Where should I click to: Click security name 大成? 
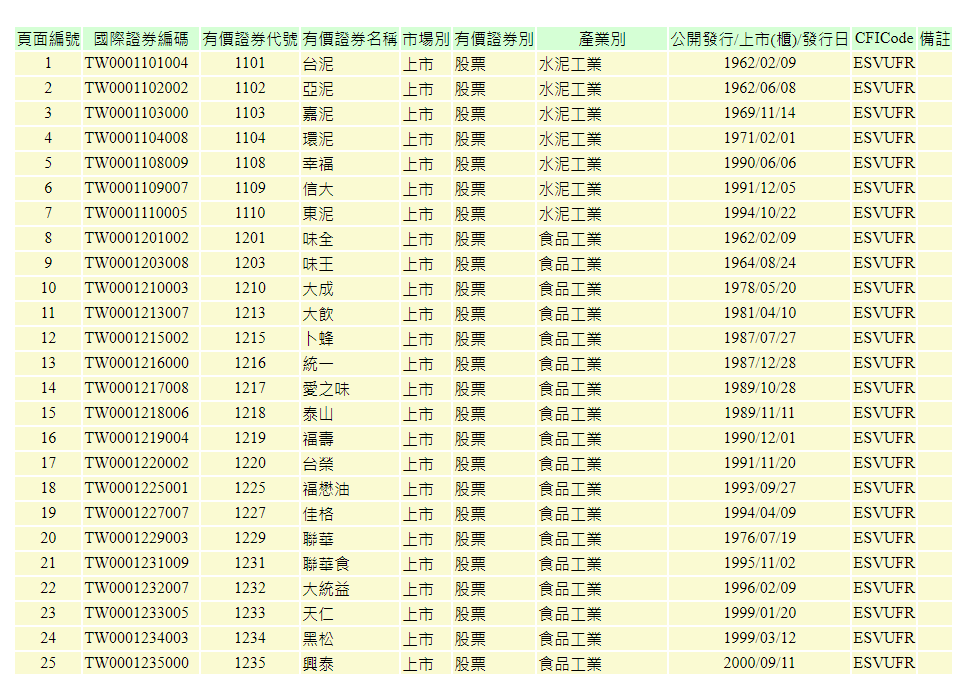pyautogui.click(x=318, y=289)
